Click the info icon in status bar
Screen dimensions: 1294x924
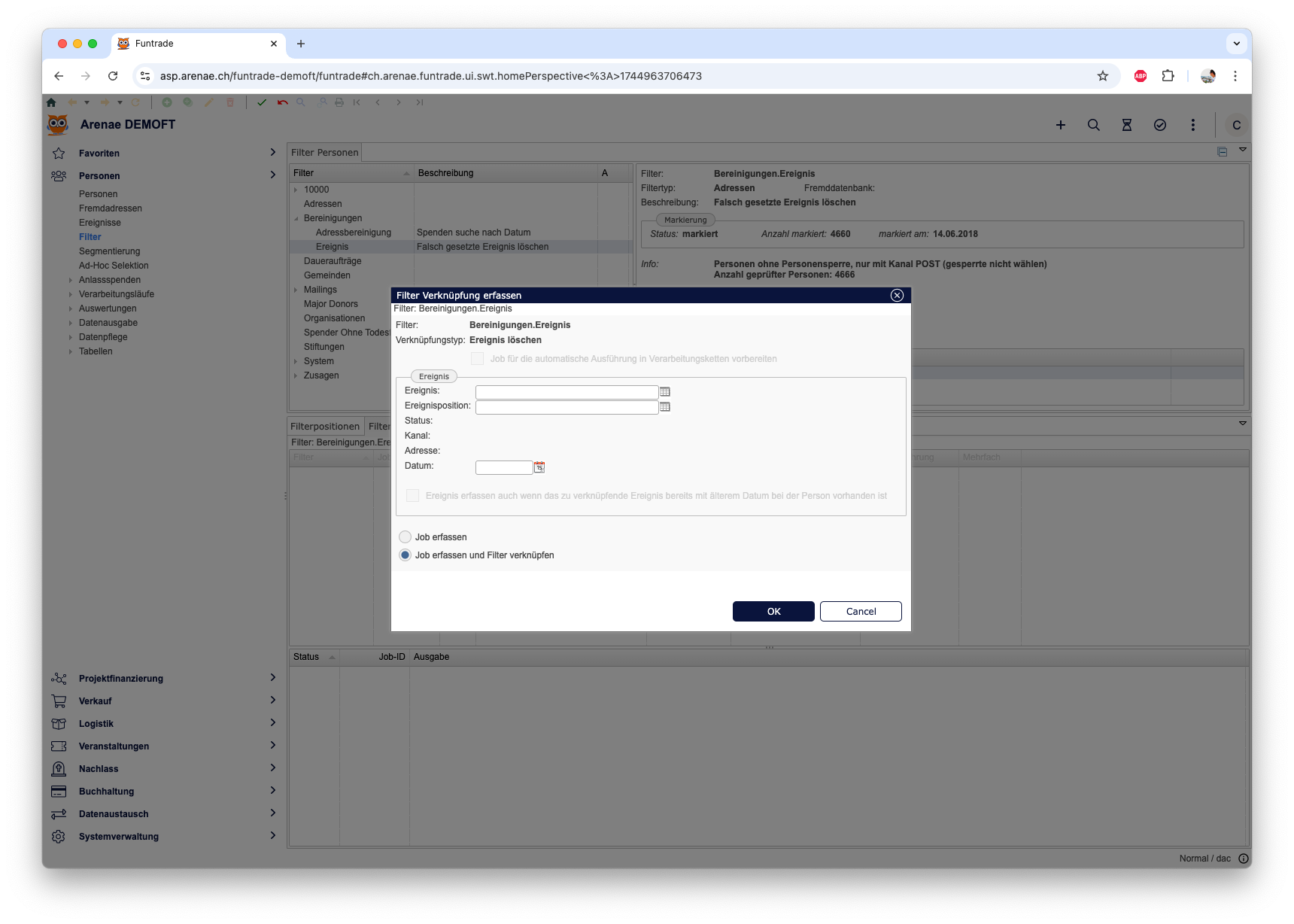coord(1243,859)
